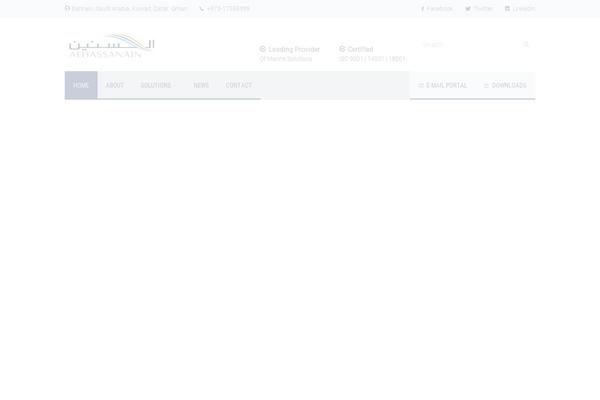This screenshot has width=600, height=400.
Task: Click the Leading Provider heading text
Action: (294, 49)
